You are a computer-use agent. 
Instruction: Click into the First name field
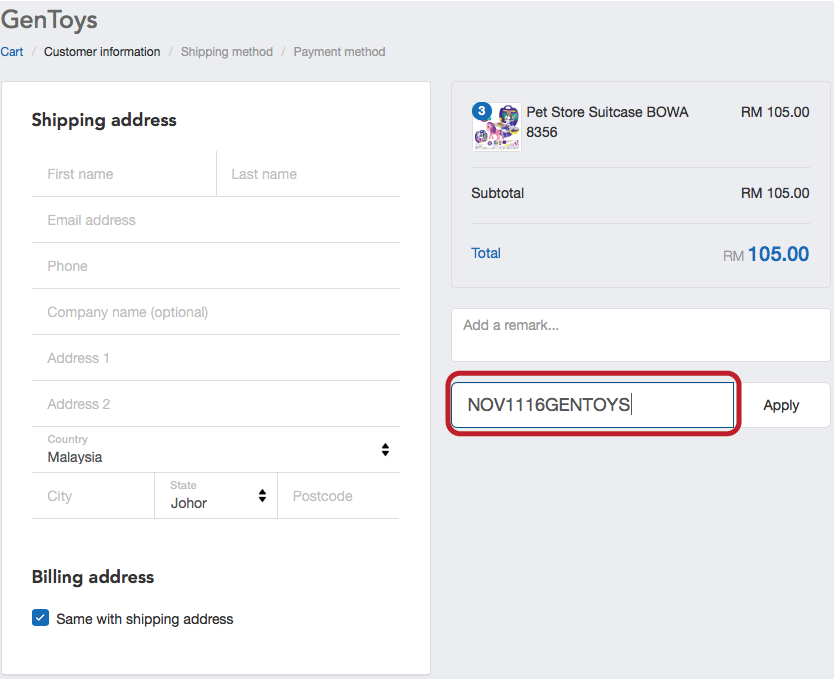[x=124, y=174]
